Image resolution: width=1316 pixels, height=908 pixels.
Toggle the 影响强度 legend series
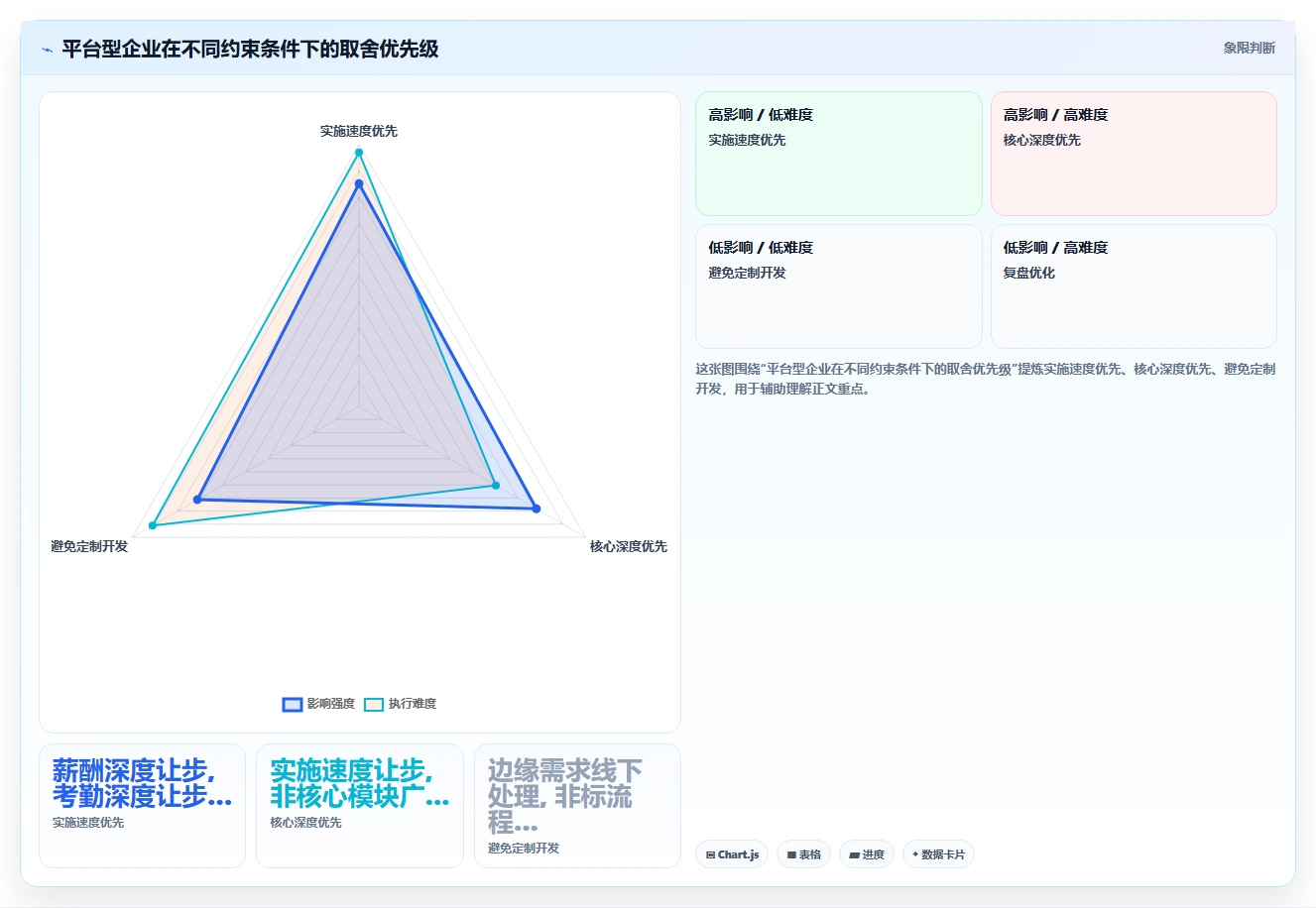[318, 704]
